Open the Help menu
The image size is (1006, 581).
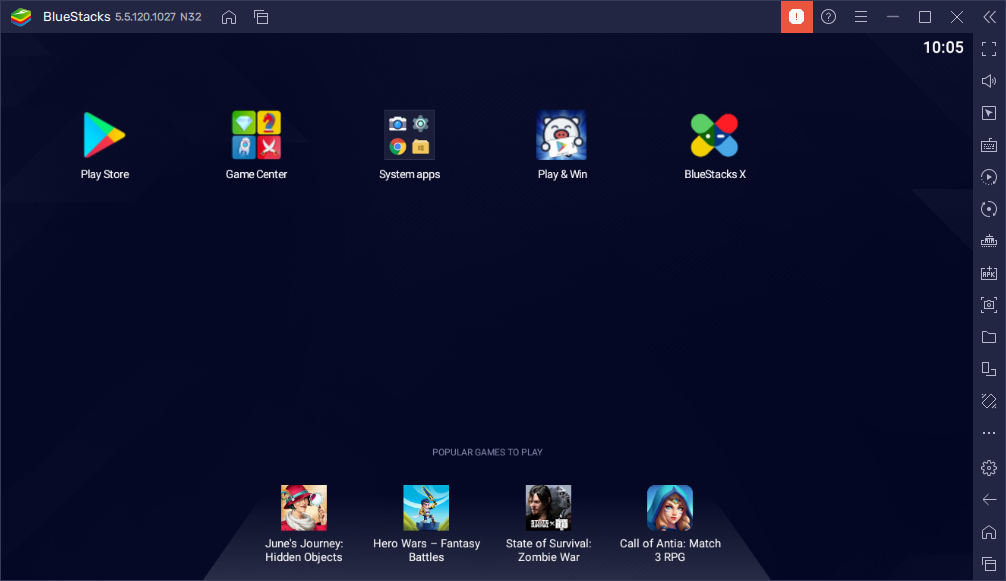pos(828,16)
